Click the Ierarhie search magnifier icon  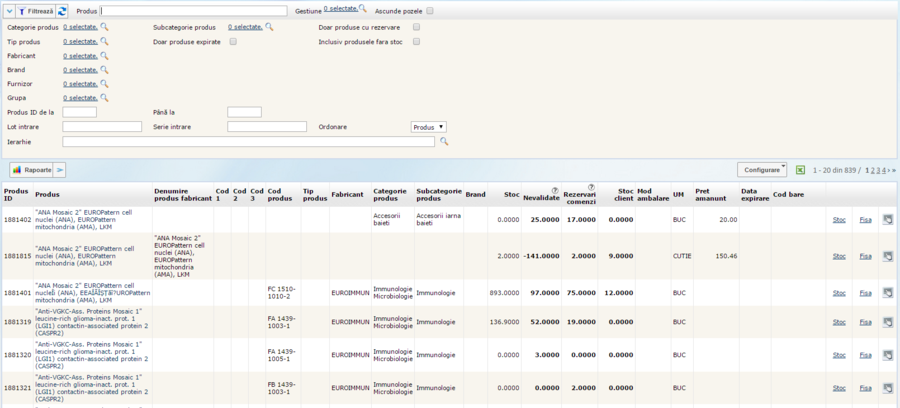tap(445, 142)
